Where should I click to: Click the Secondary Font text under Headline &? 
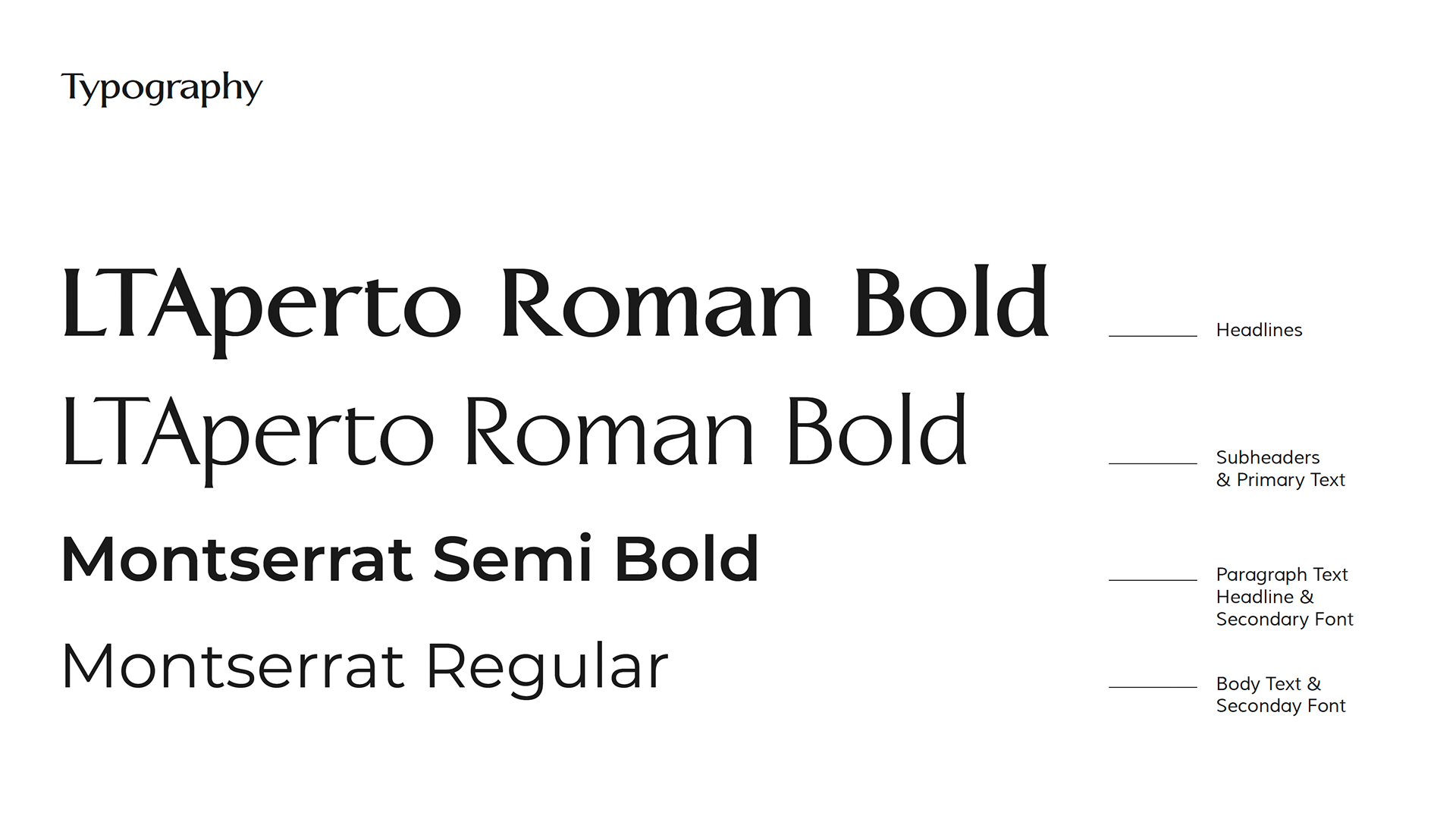[1284, 620]
